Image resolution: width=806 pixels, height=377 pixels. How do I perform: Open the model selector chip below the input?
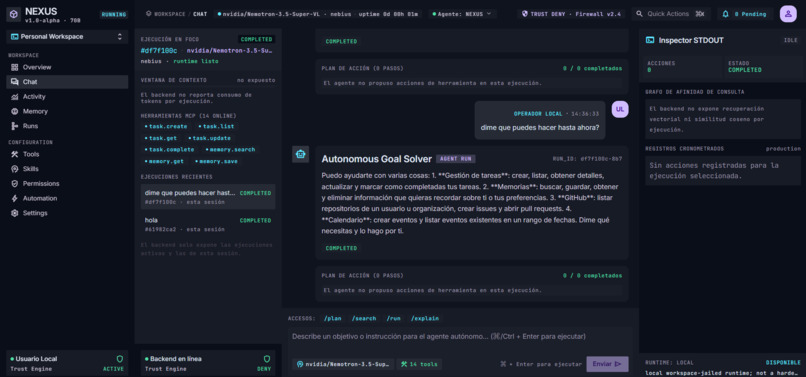[x=343, y=364]
